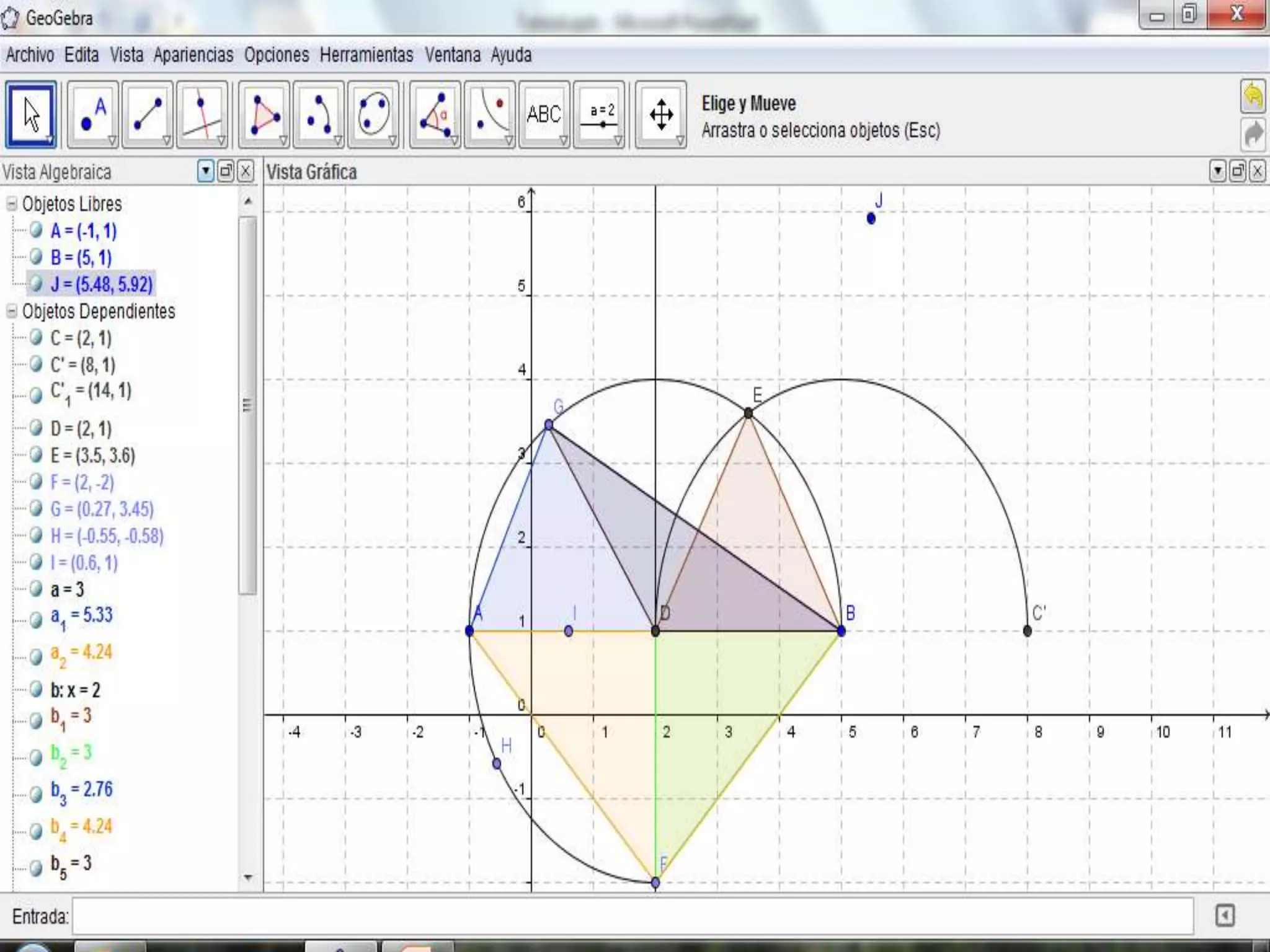Select the Move Graphics View tool

pos(660,115)
